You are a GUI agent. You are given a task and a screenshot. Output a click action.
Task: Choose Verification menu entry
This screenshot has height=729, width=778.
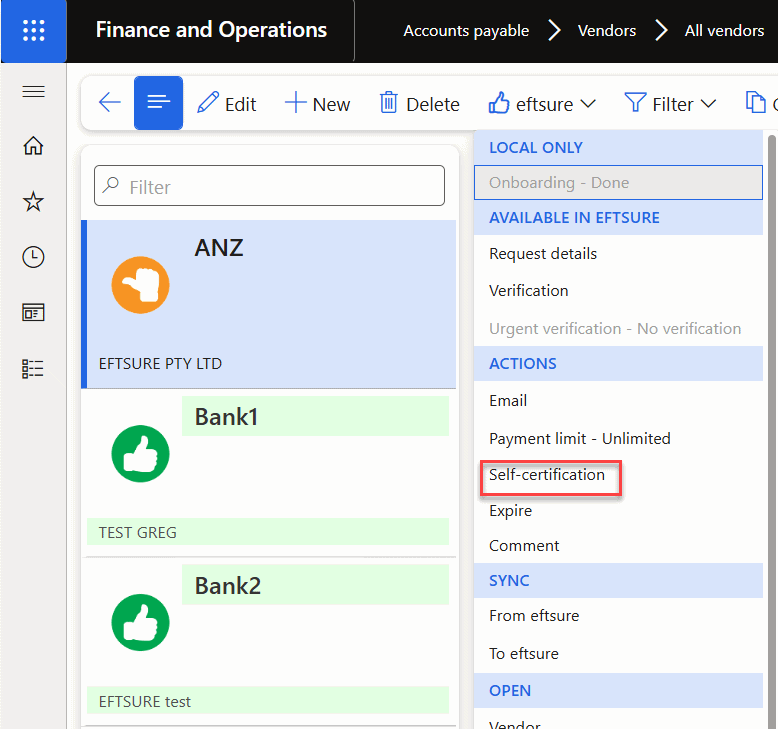coord(618,291)
